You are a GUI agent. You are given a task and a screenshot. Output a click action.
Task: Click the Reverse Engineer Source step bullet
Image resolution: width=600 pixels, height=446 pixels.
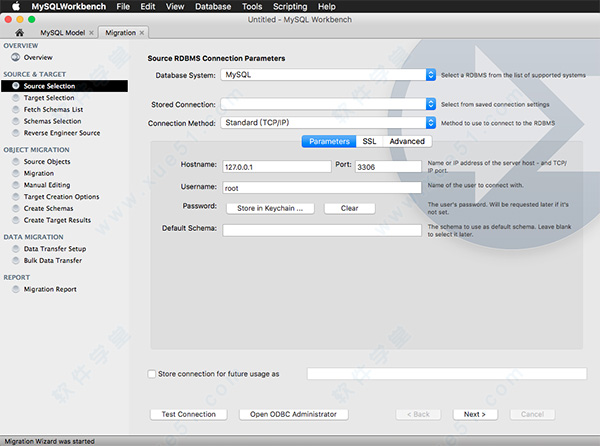click(x=16, y=133)
